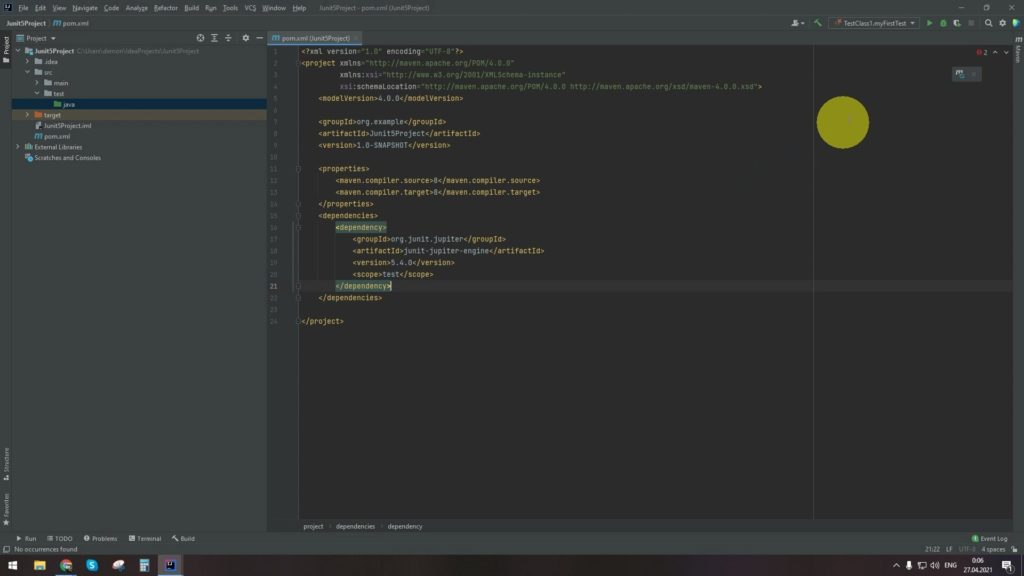1024x576 pixels.
Task: Open Project panel options gear
Action: pos(246,38)
